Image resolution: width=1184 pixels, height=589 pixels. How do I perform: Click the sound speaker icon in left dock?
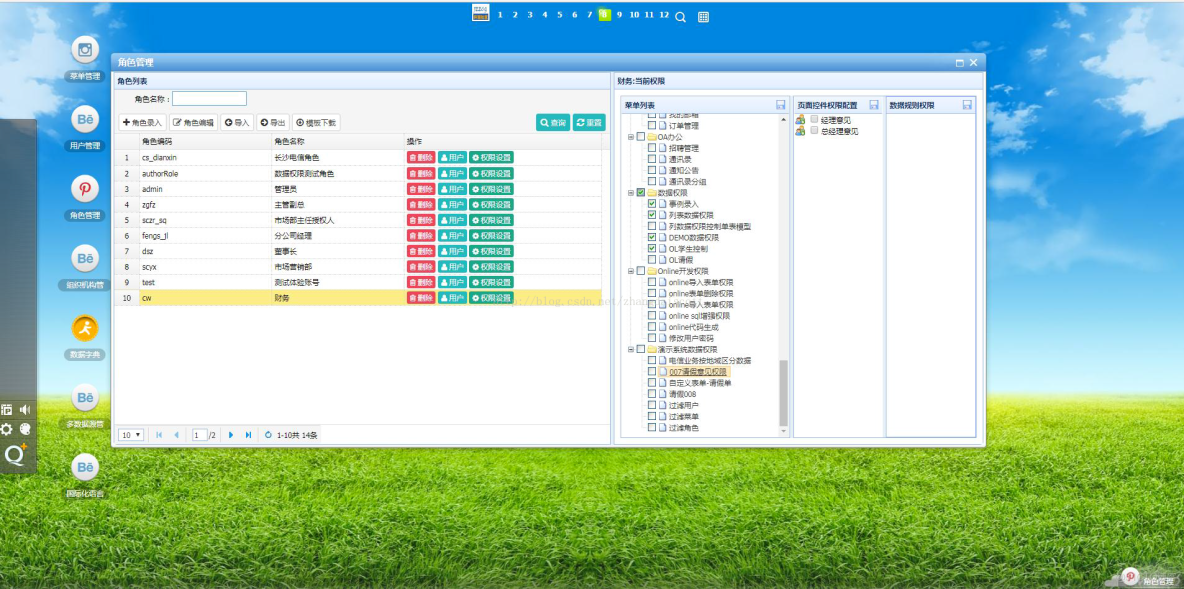(25, 409)
